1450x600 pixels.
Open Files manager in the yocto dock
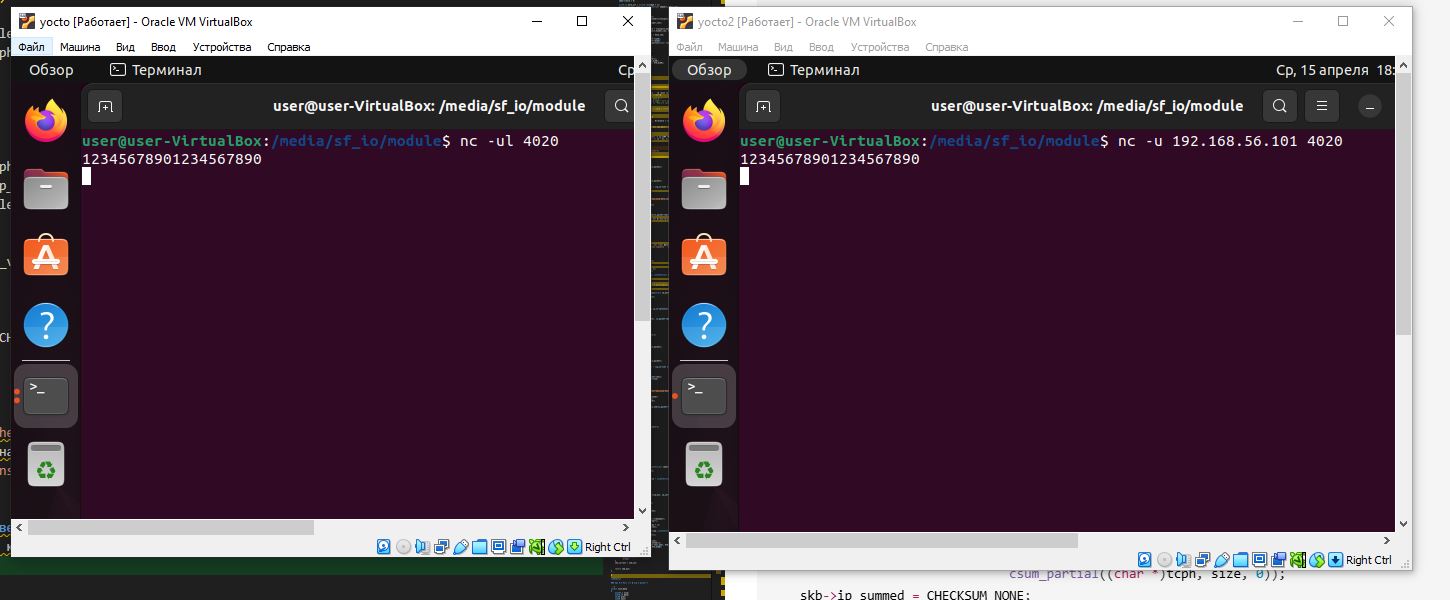(46, 189)
